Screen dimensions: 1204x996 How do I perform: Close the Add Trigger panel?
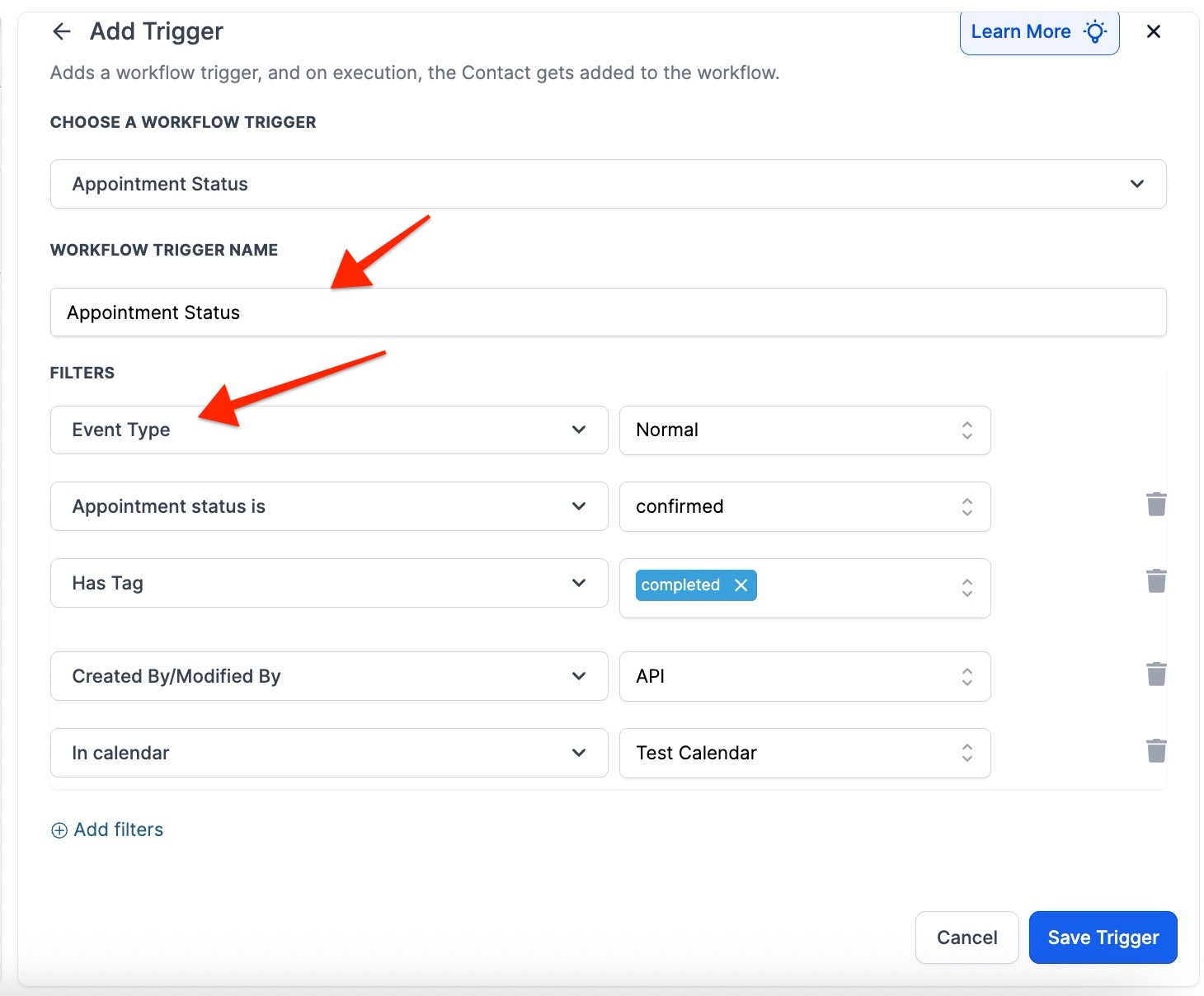tap(1153, 31)
